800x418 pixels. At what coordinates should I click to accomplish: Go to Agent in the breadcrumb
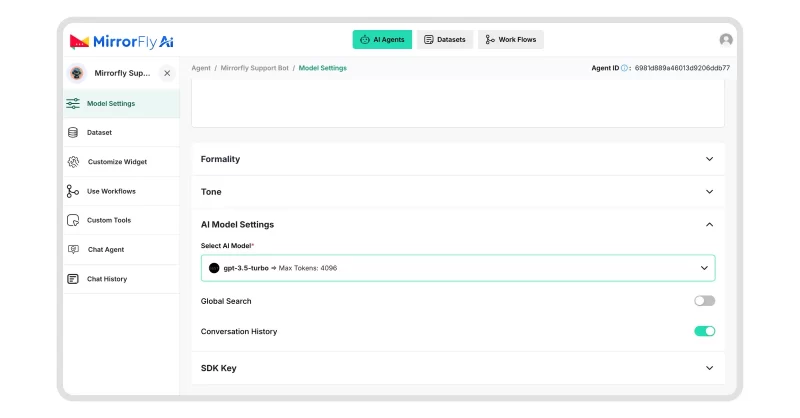[x=201, y=68]
